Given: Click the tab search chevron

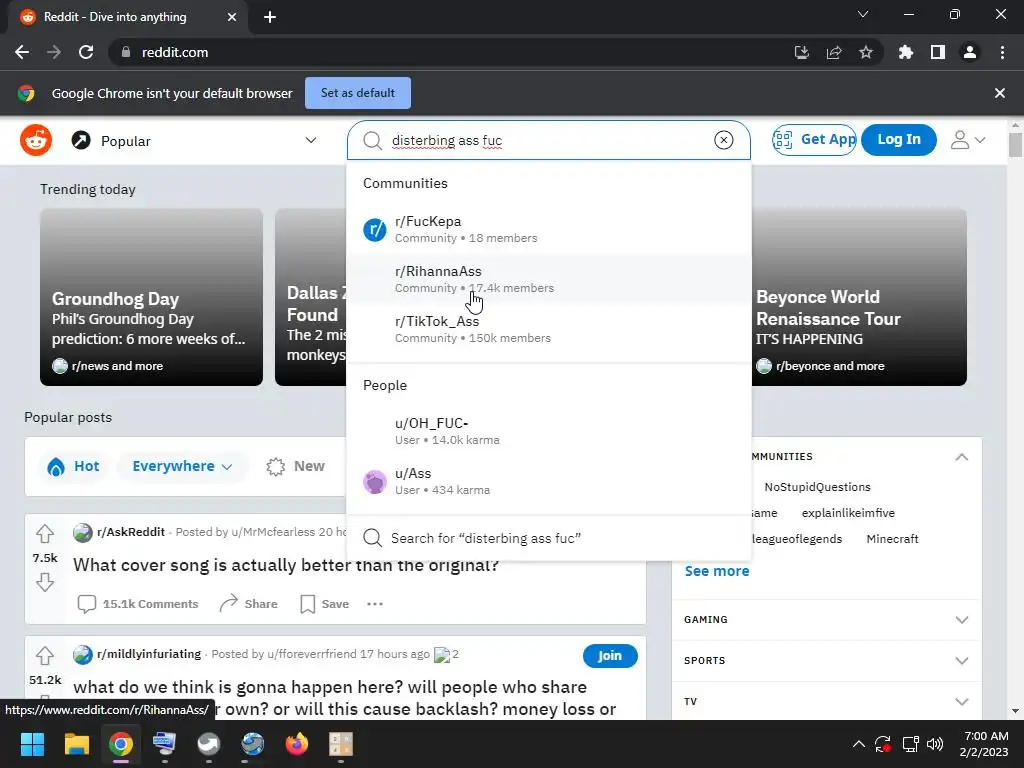Looking at the screenshot, I should [863, 14].
